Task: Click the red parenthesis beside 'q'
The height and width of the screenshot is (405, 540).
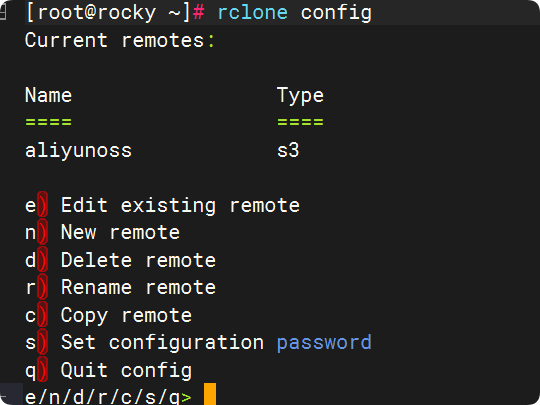Action: tap(42, 370)
